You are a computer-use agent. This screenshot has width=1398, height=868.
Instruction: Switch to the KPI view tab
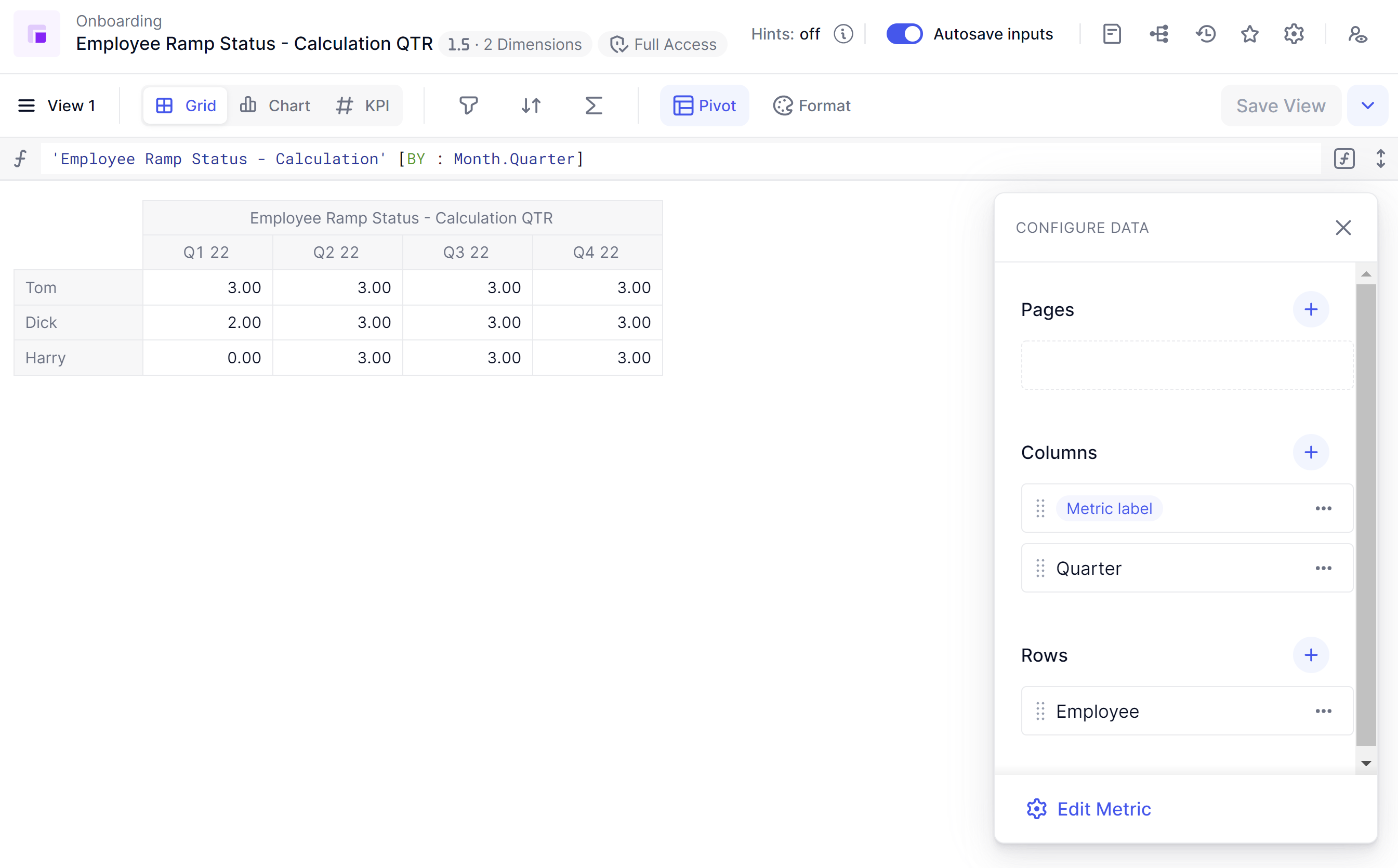click(363, 106)
